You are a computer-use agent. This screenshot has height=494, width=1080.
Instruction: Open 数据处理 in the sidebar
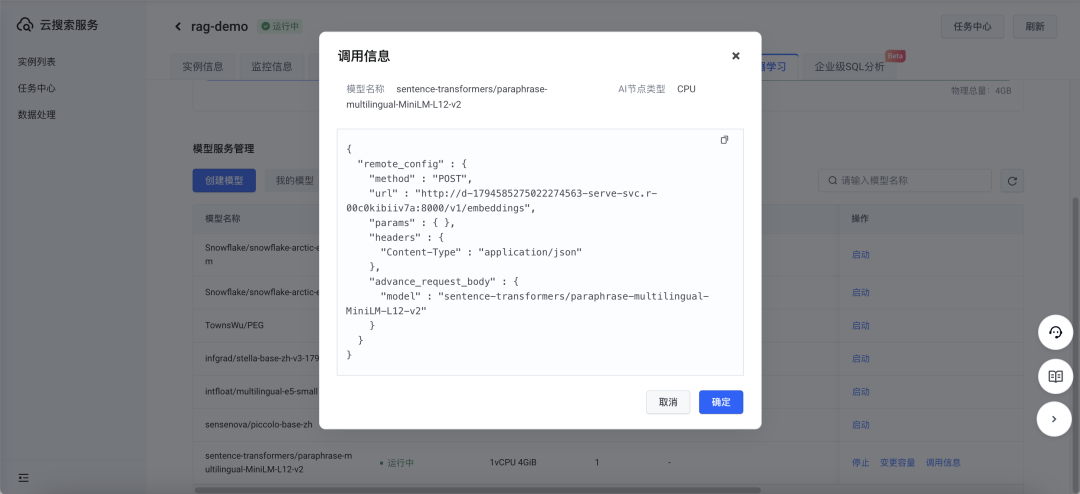coord(37,115)
